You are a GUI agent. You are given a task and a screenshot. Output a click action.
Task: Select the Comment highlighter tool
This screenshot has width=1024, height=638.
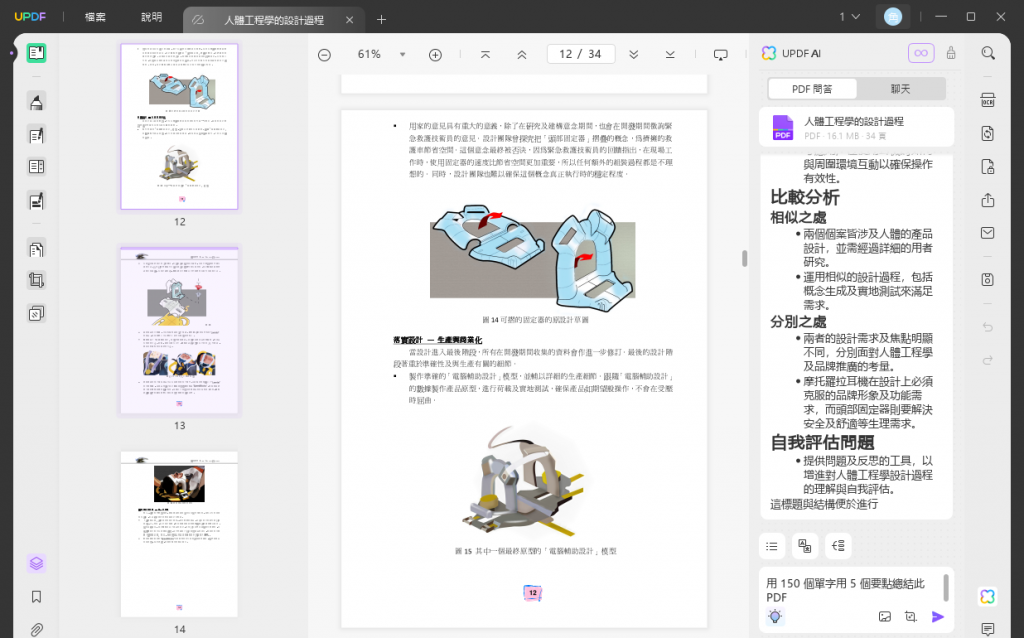click(36, 102)
